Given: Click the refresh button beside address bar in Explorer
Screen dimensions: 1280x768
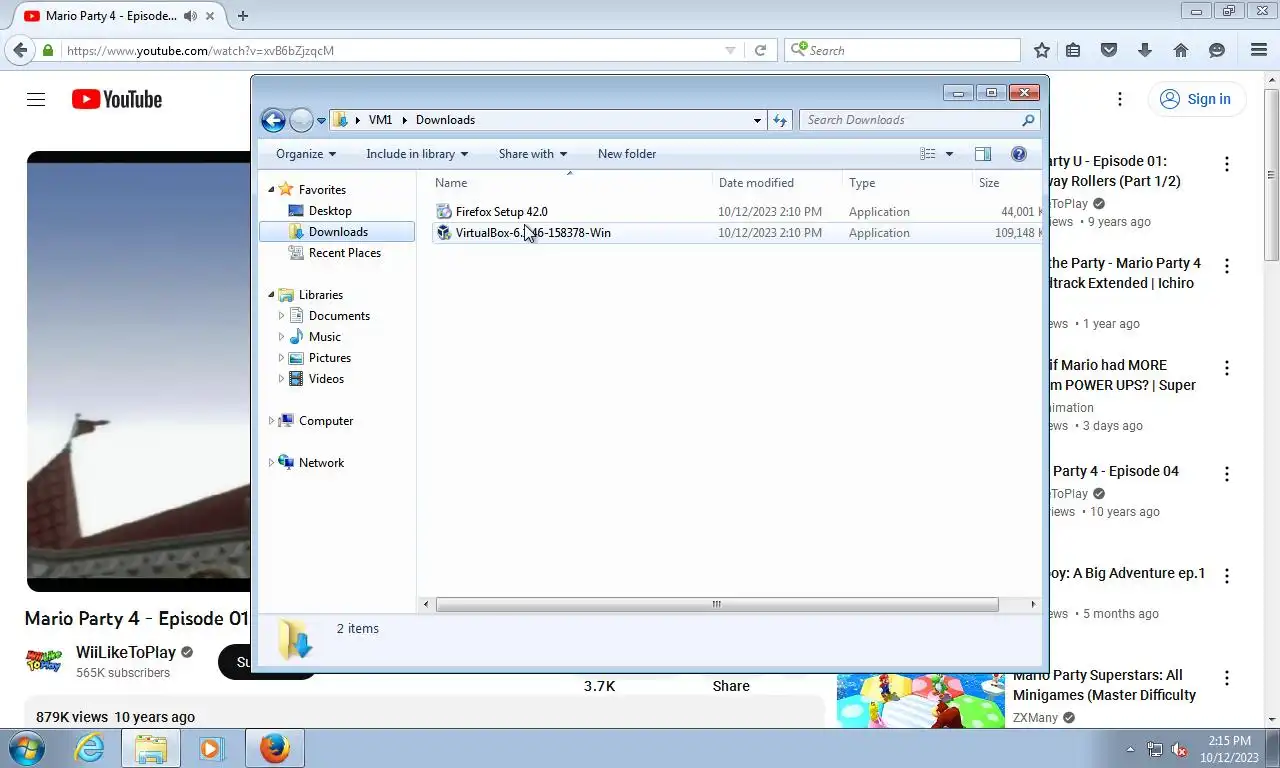Looking at the screenshot, I should 780,120.
